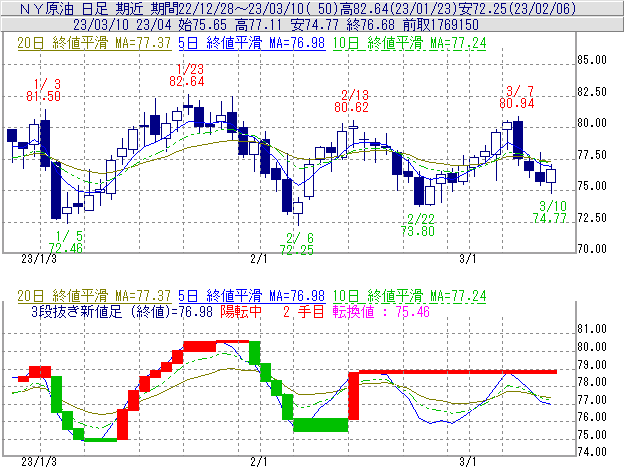Image resolution: width=624 pixels, height=475 pixels.
Task: Click the daily high 高77.11
Action: 259,25
